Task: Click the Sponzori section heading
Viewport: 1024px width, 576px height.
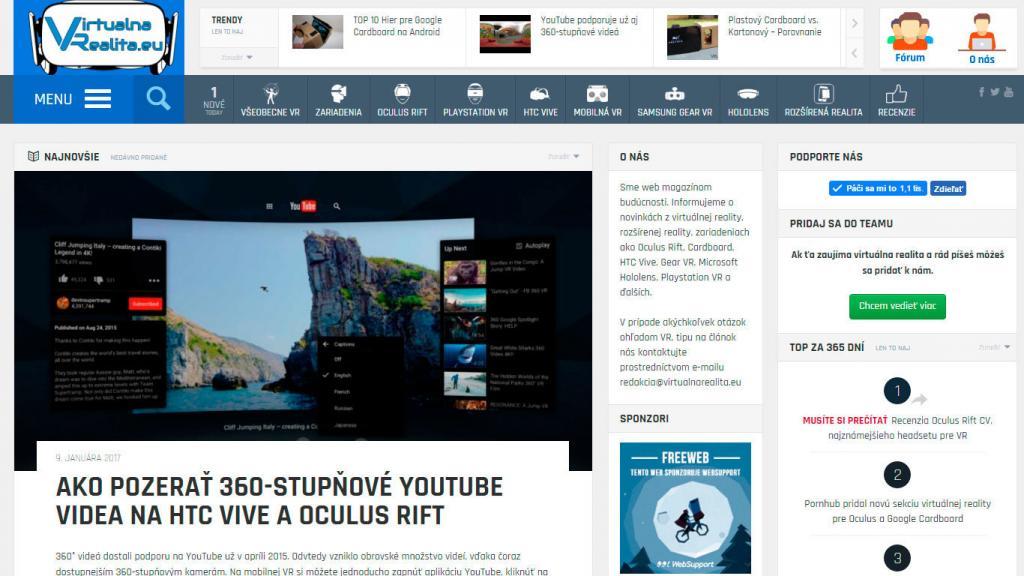Action: point(644,419)
